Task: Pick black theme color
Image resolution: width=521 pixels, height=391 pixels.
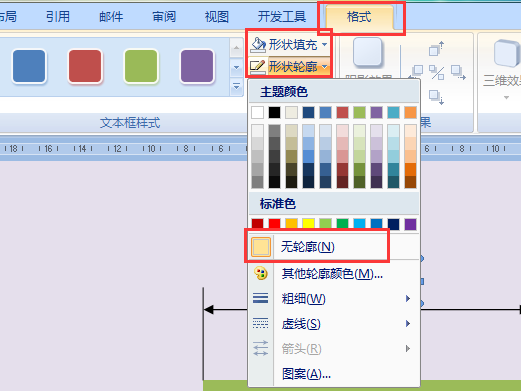Action: tap(274, 113)
